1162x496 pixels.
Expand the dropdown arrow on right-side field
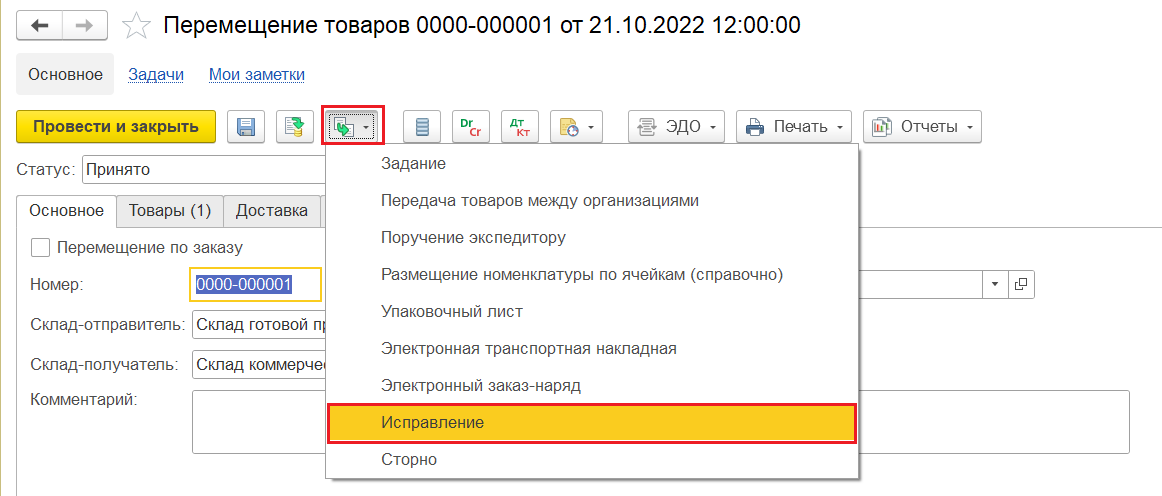tap(995, 284)
